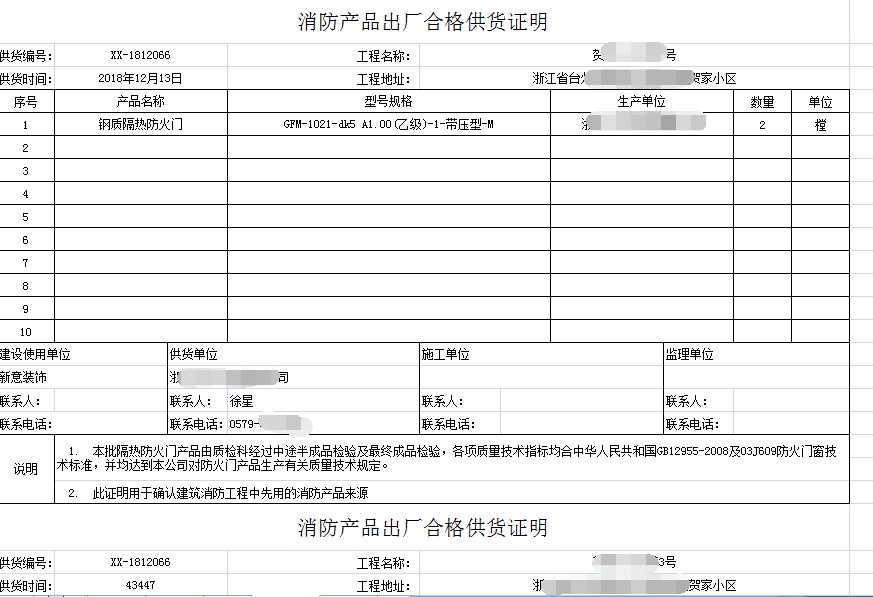The height and width of the screenshot is (597, 873).
Task: Select the product cell 钢质隔热防火门
Action: pos(140,125)
